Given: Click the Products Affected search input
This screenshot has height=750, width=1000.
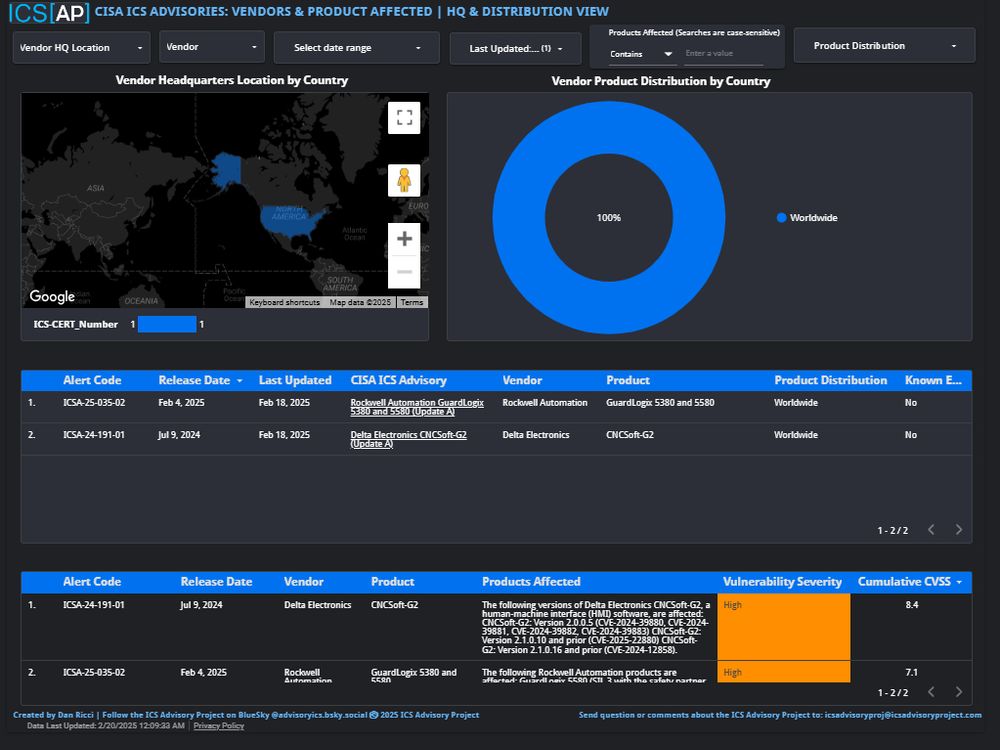Looking at the screenshot, I should pos(723,54).
